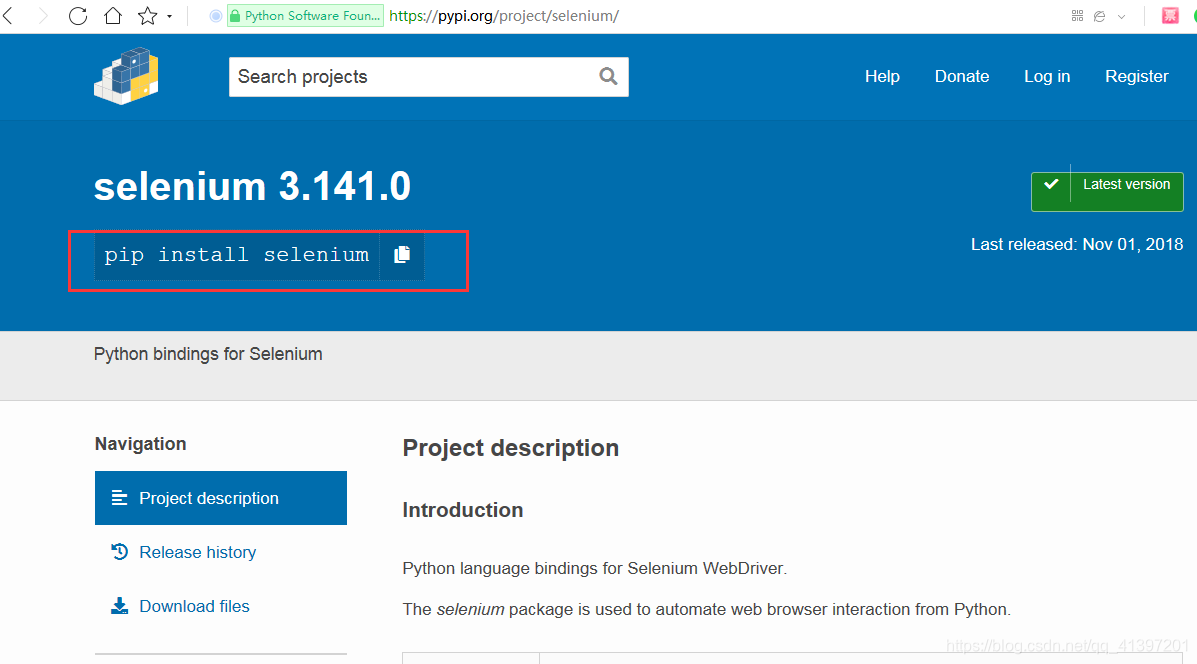Viewport: 1197px width, 664px height.
Task: Open the pink extension icon in toolbar
Action: 1170,15
